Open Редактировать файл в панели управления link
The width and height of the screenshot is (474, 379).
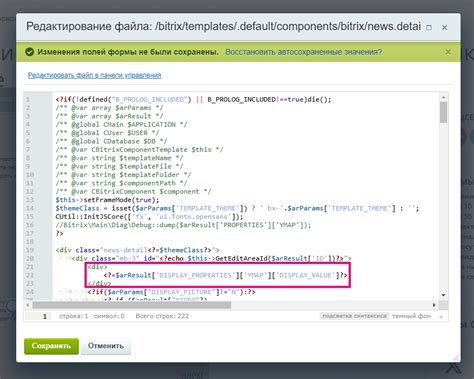click(x=94, y=75)
